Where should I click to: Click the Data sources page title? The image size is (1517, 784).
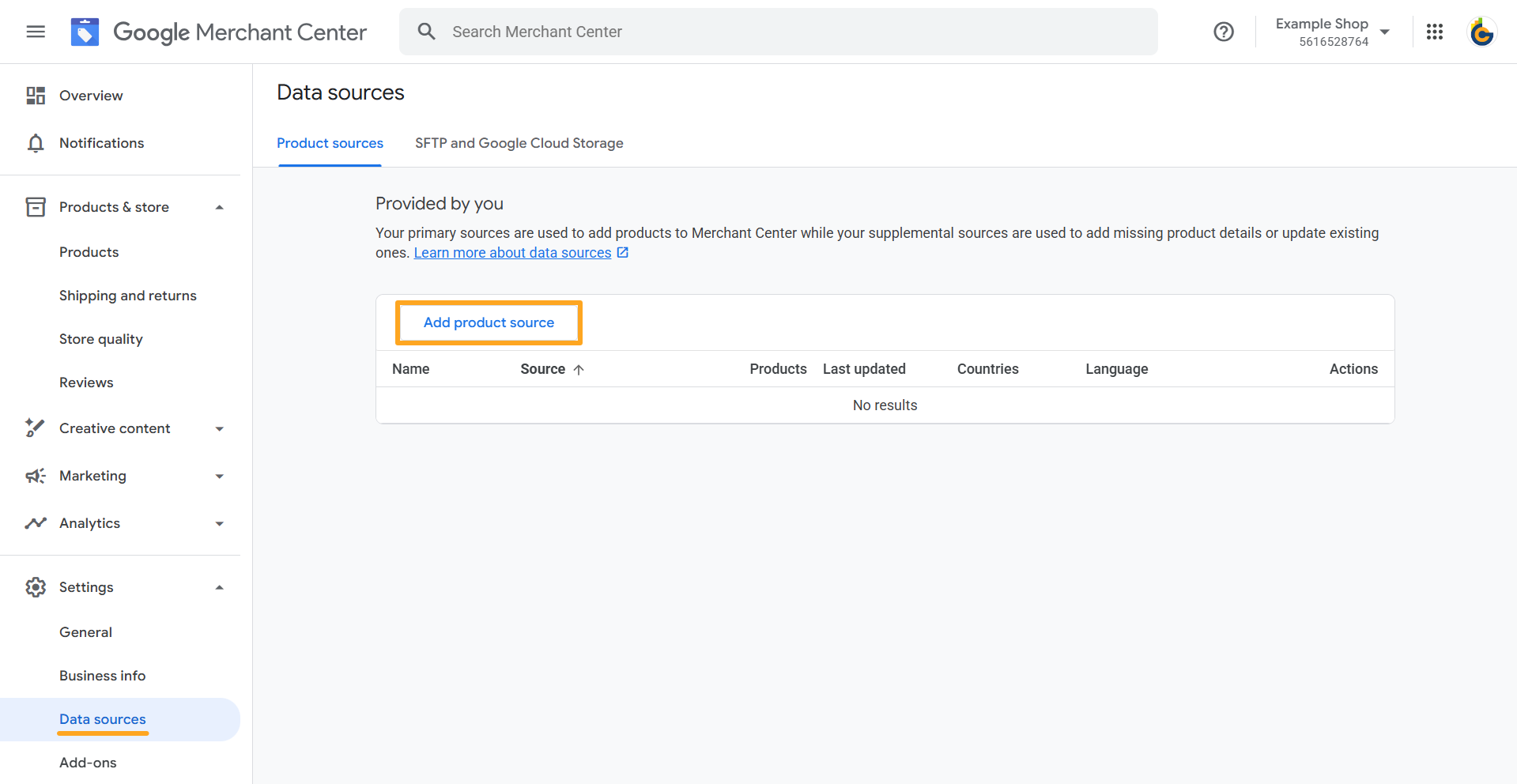point(341,92)
